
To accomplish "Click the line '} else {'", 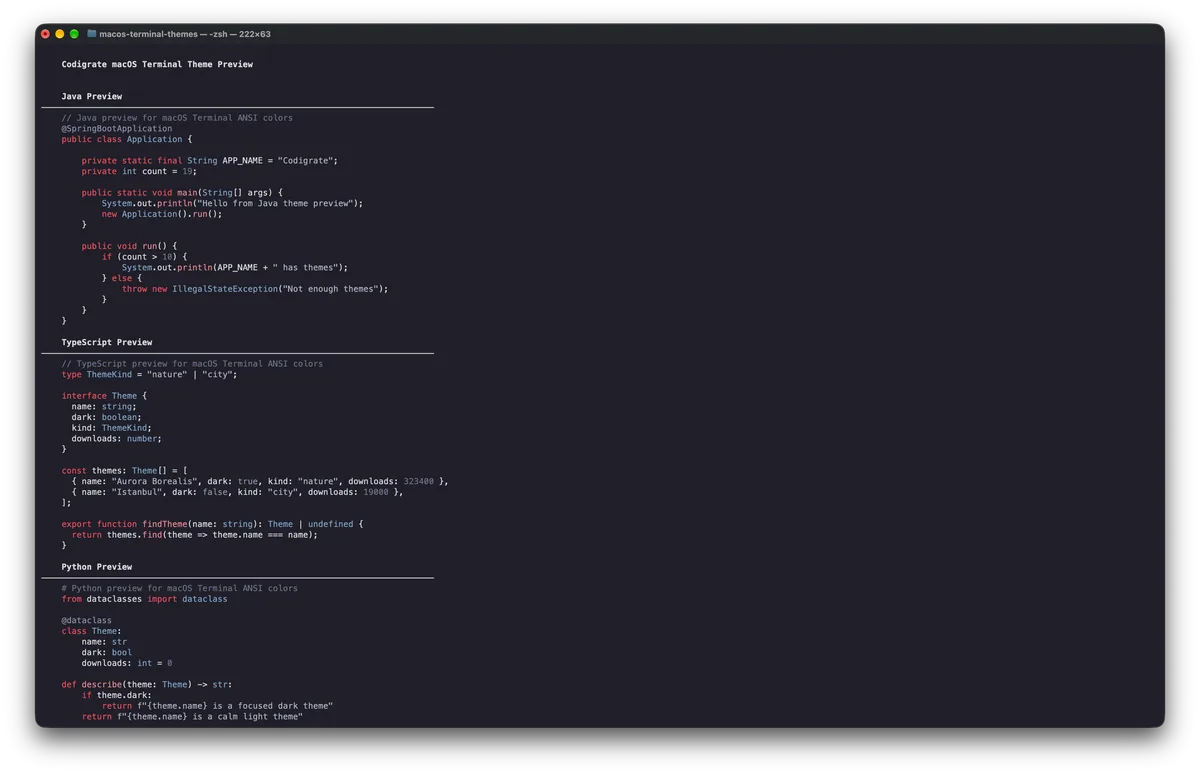I will click(122, 278).
